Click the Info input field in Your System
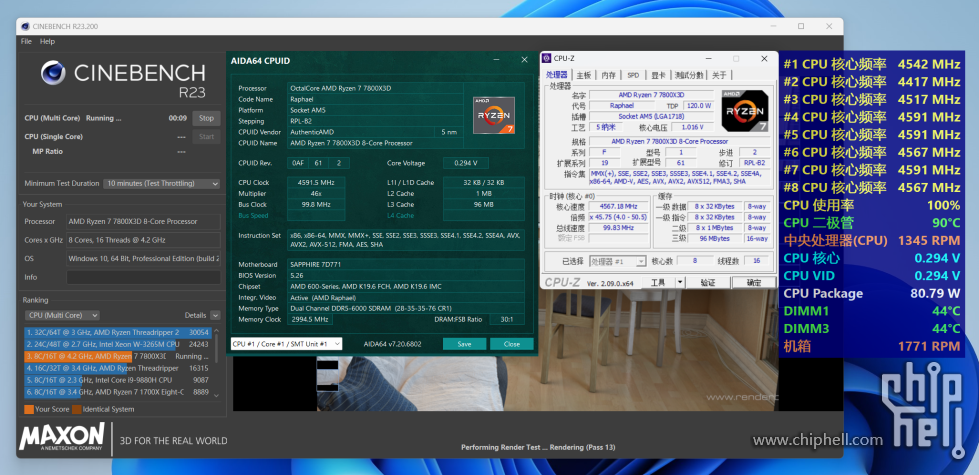This screenshot has height=475, width=979. 143,277
